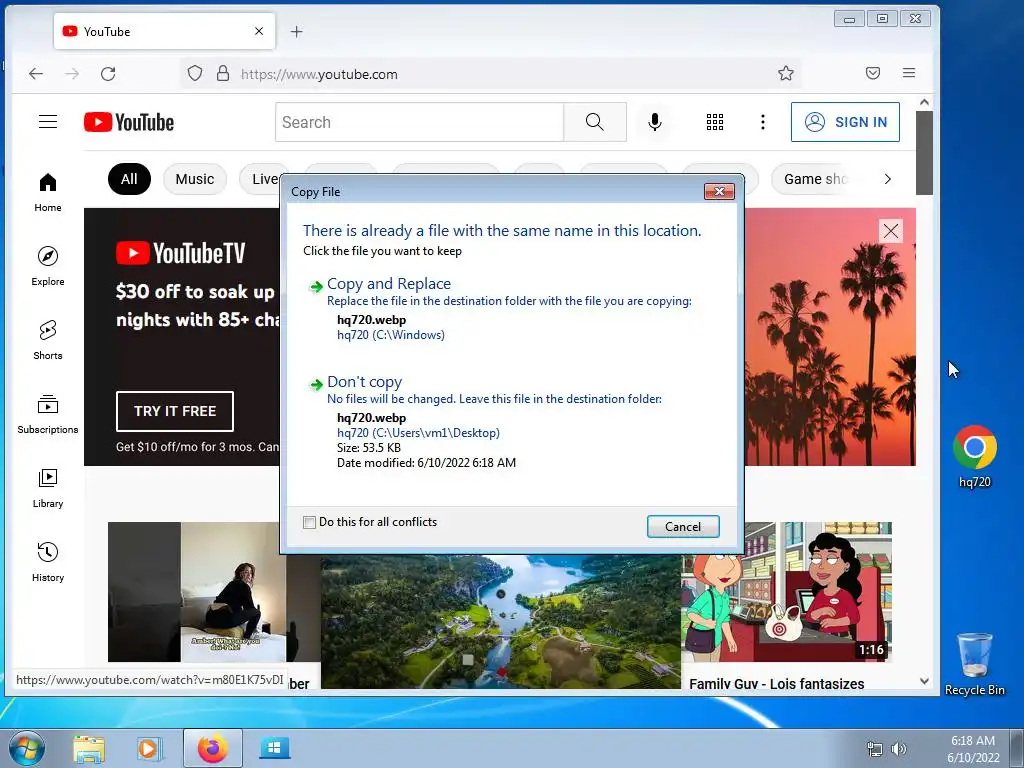Bookmark this page with the star icon
Image resolution: width=1024 pixels, height=768 pixels.
point(786,73)
